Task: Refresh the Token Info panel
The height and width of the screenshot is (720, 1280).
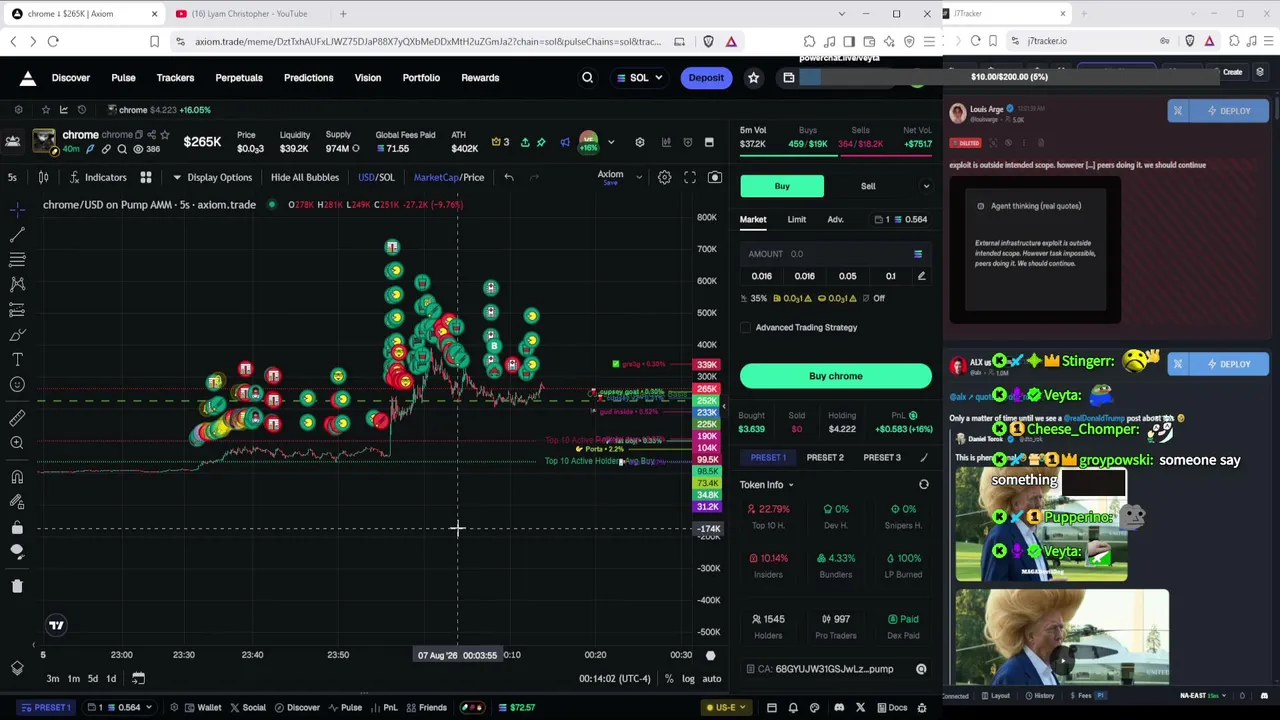Action: pyautogui.click(x=924, y=485)
